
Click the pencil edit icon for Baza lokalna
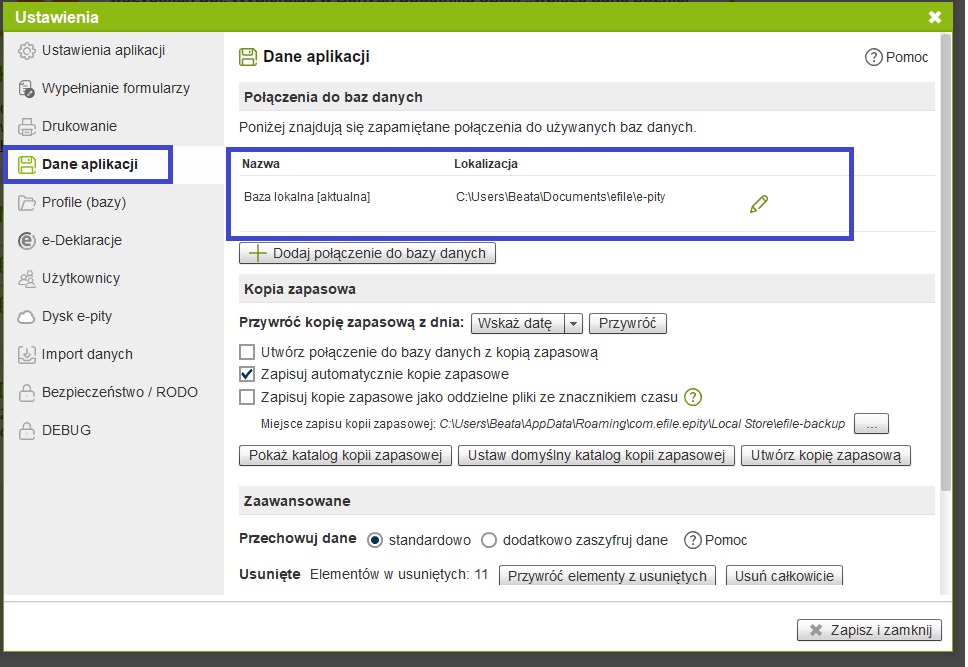point(759,204)
